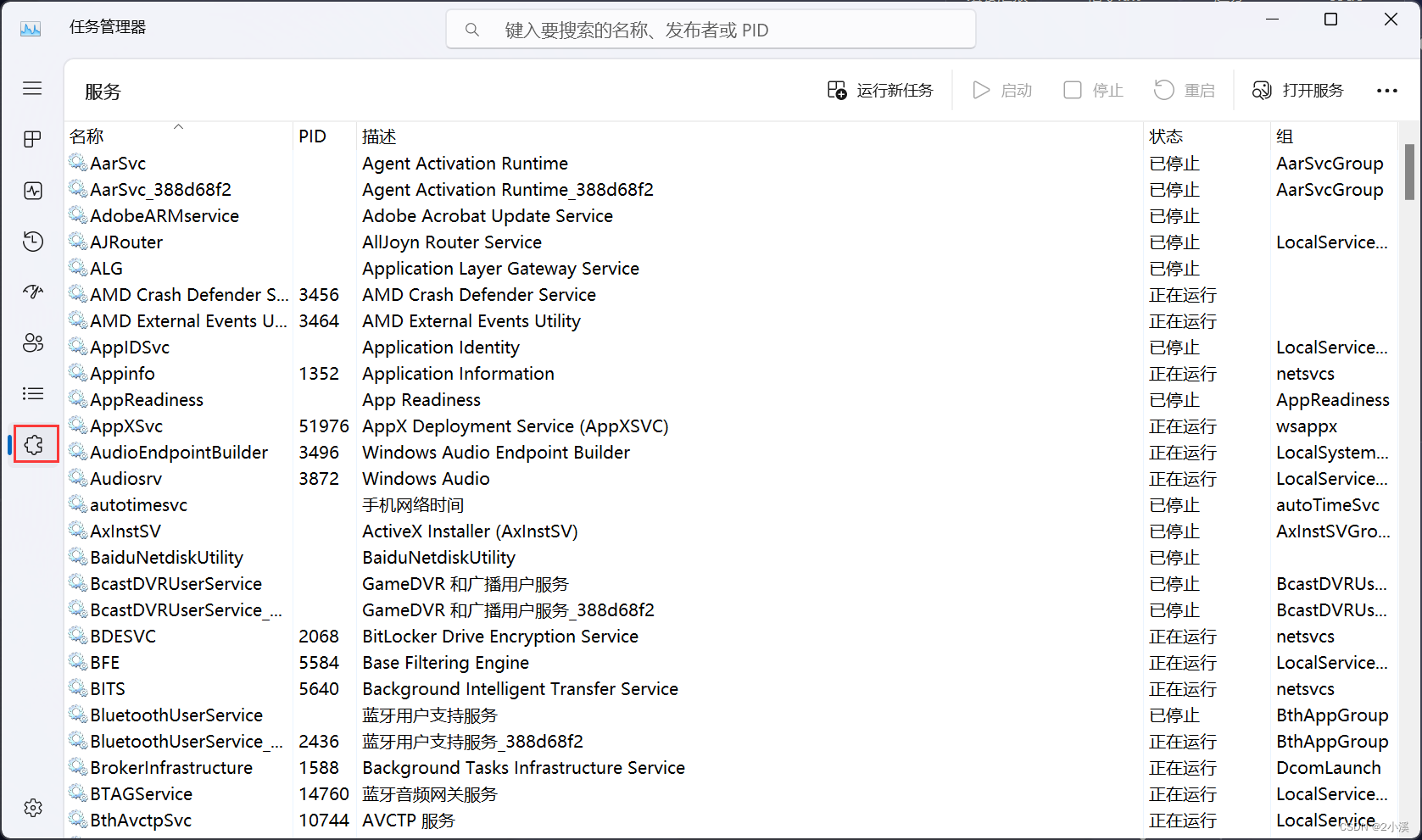The image size is (1422, 840).
Task: Click the gear icon of BITS service
Action: 78,688
